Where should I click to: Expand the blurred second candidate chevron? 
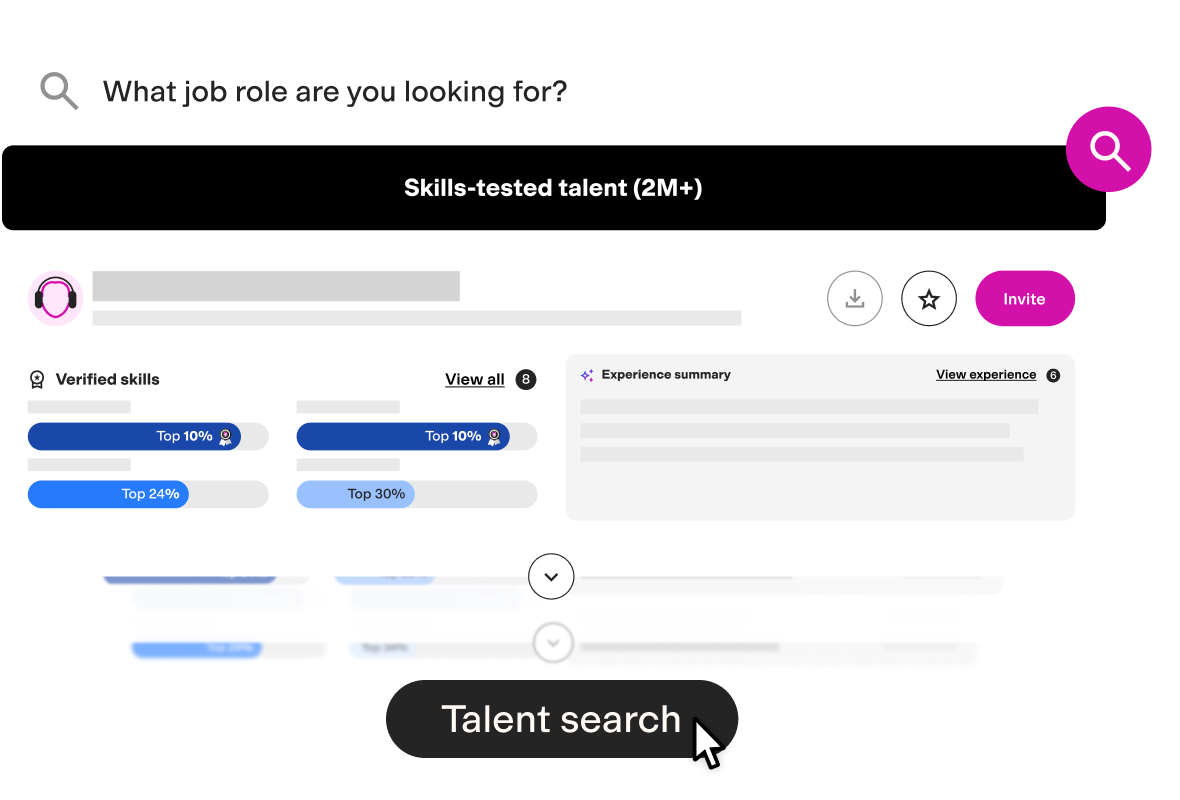coord(553,643)
